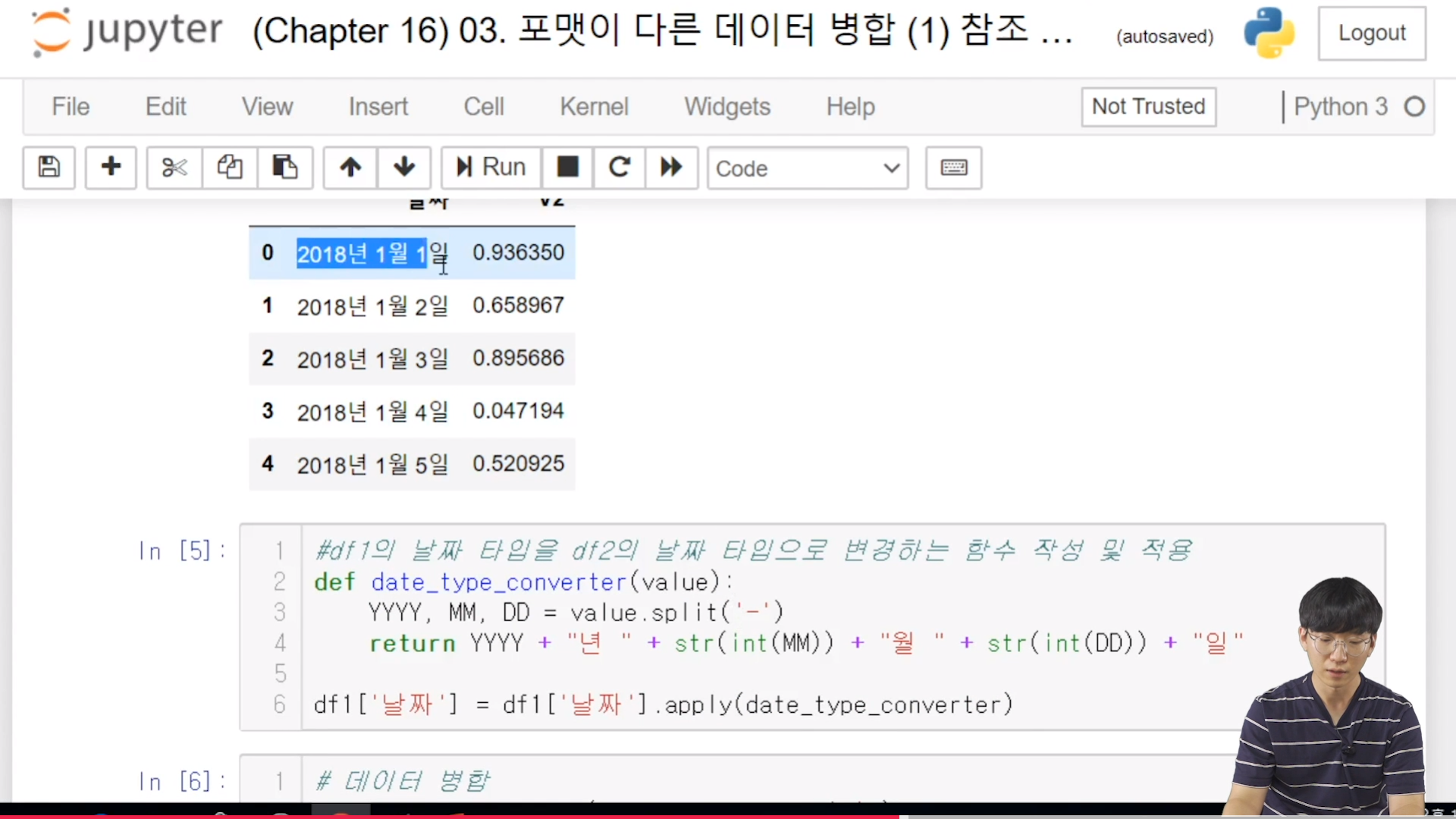Paste cells below icon
Viewport: 1456px width, 819px height.
coord(285,167)
